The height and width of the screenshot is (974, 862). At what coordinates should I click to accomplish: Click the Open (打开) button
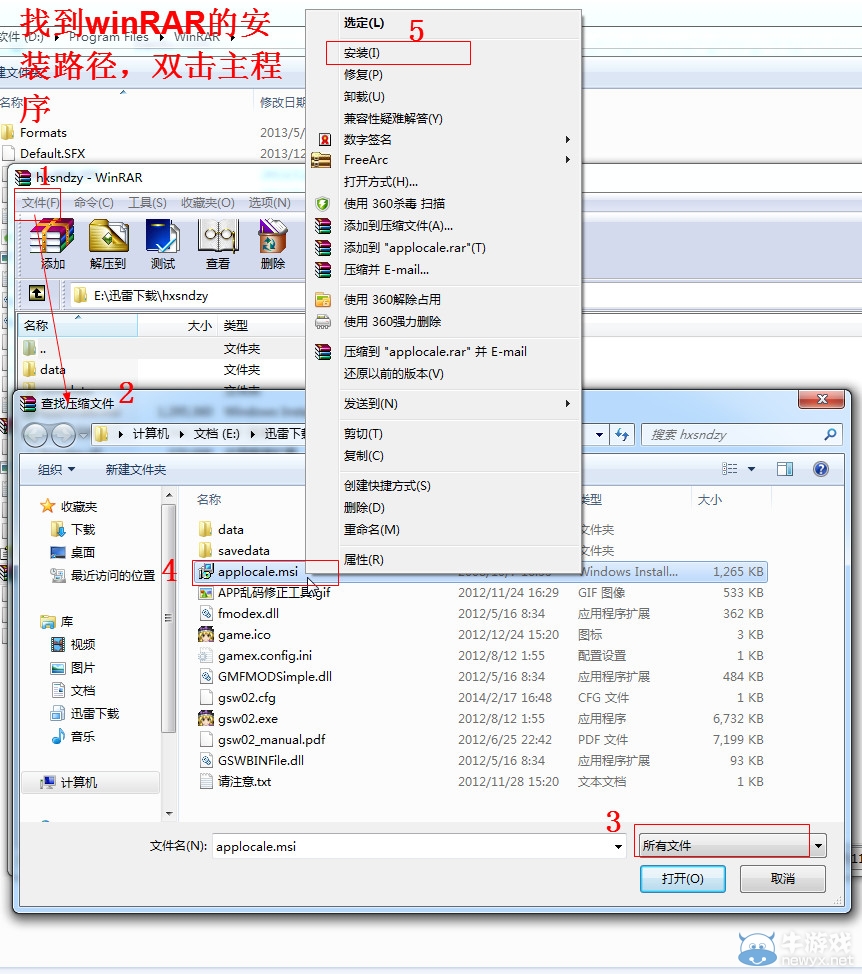click(683, 878)
